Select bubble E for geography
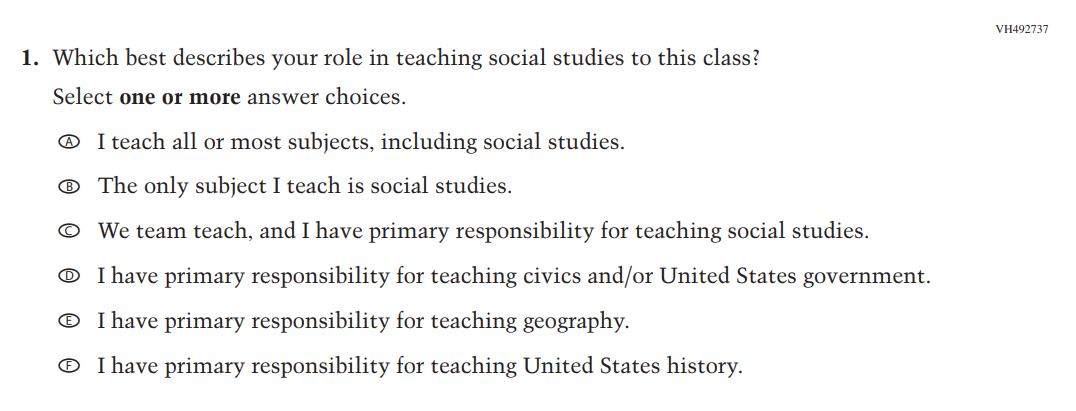Image resolution: width=1076 pixels, height=411 pixels. click(69, 322)
